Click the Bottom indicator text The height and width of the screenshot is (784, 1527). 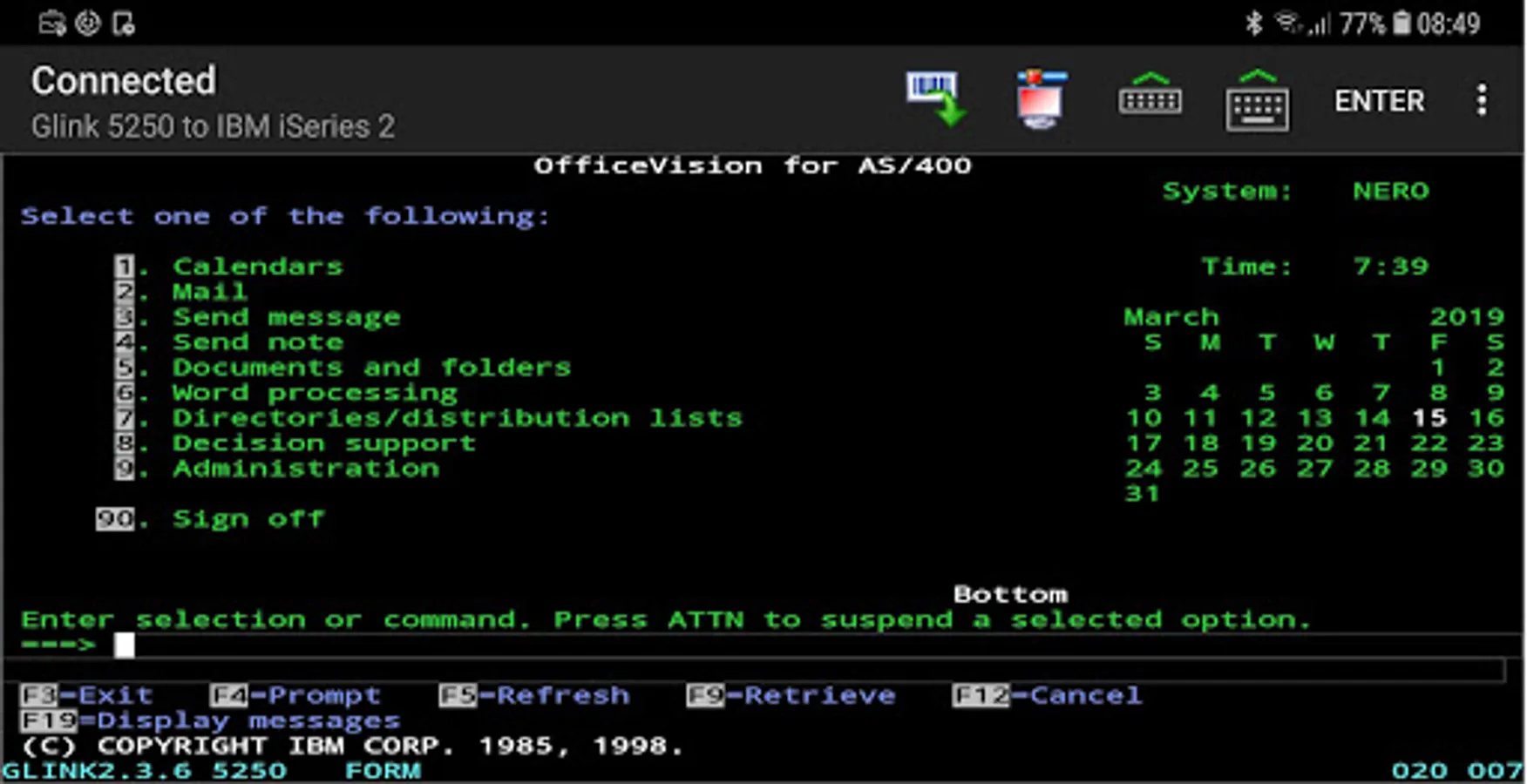tap(1010, 594)
